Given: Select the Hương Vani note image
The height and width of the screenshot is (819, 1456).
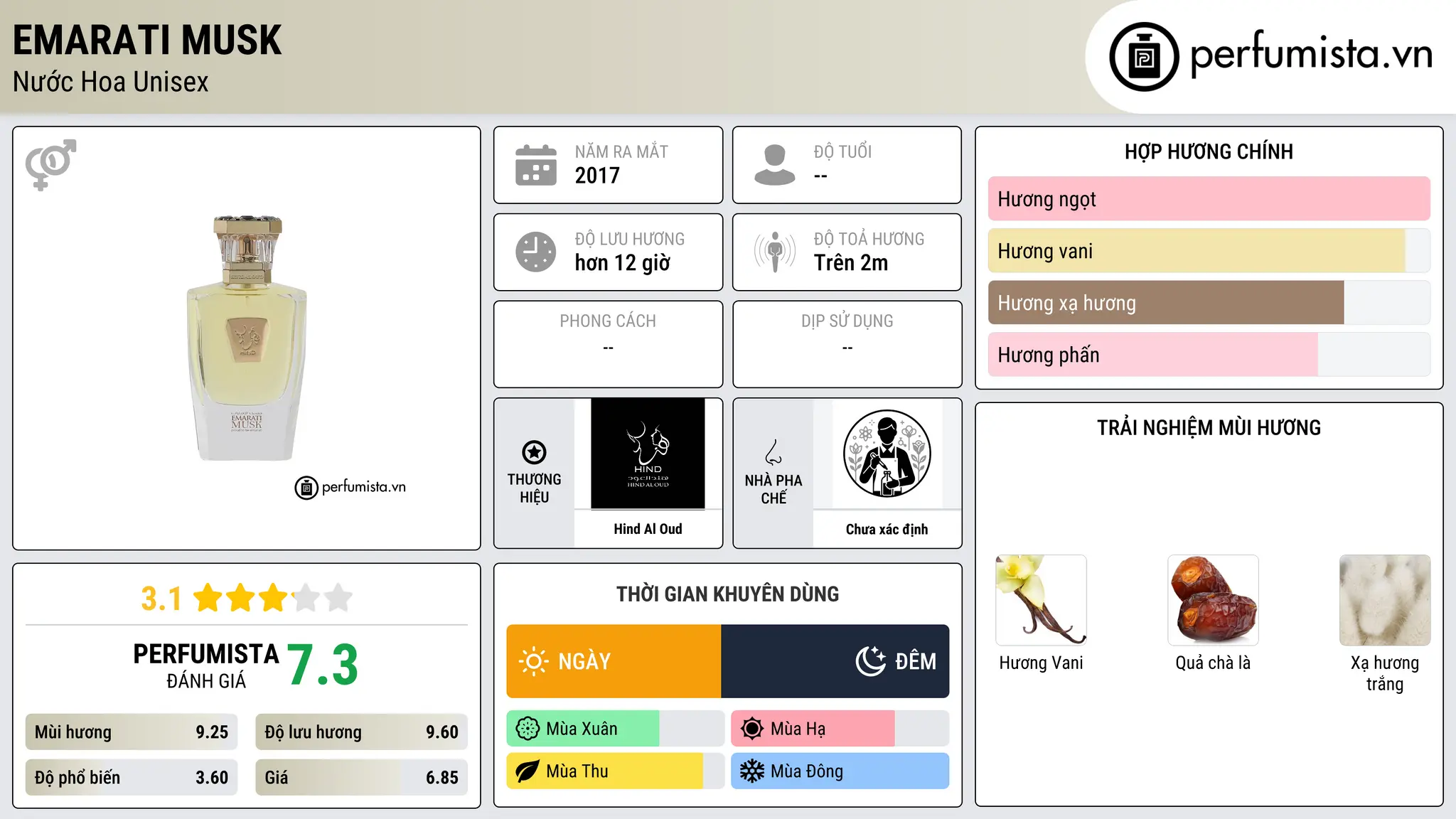Looking at the screenshot, I should click(1042, 600).
